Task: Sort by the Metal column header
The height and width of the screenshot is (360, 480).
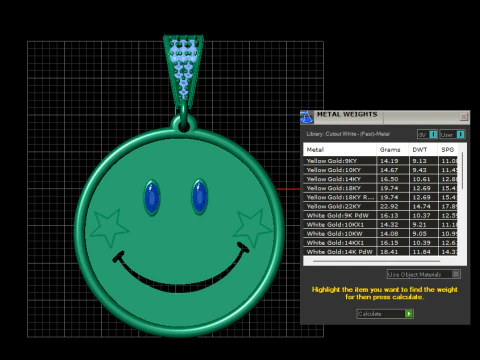Action: click(x=340, y=150)
